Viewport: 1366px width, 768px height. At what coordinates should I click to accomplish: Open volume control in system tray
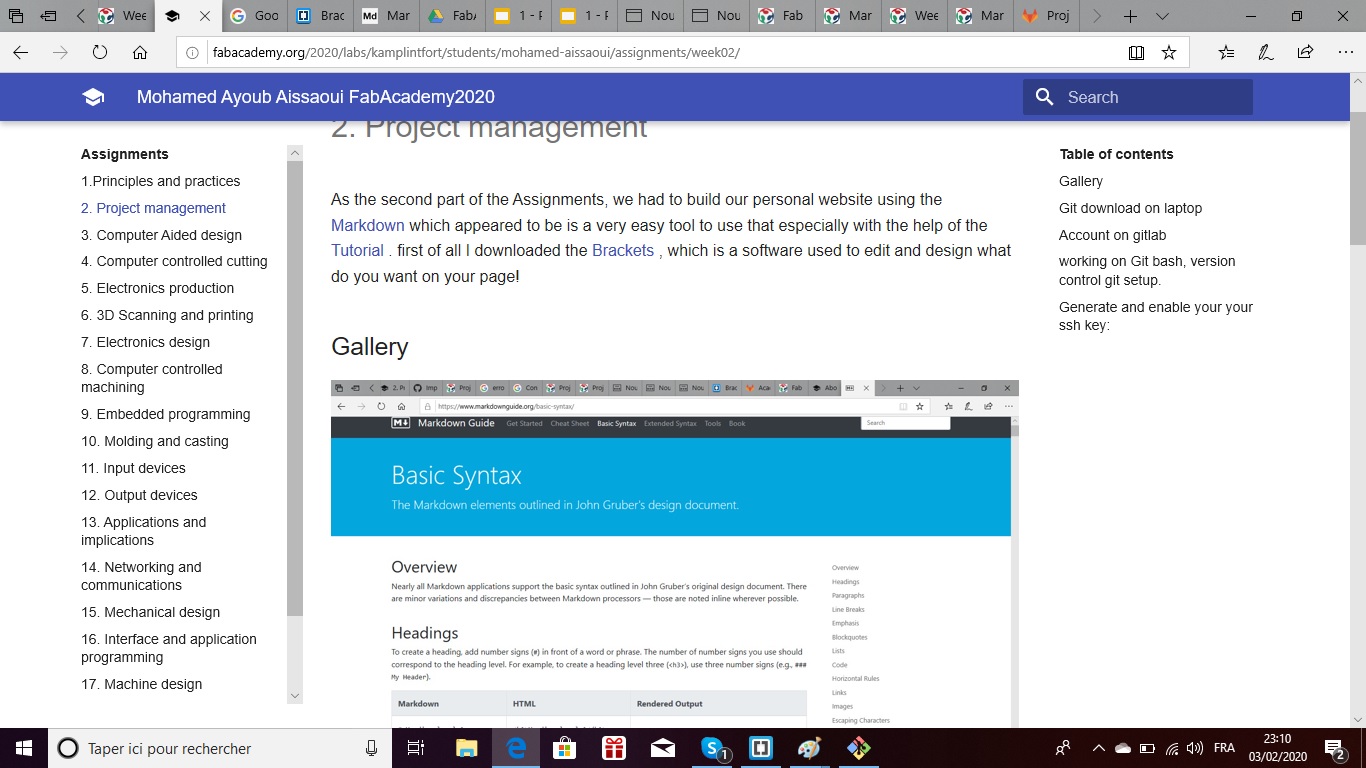[x=1194, y=748]
